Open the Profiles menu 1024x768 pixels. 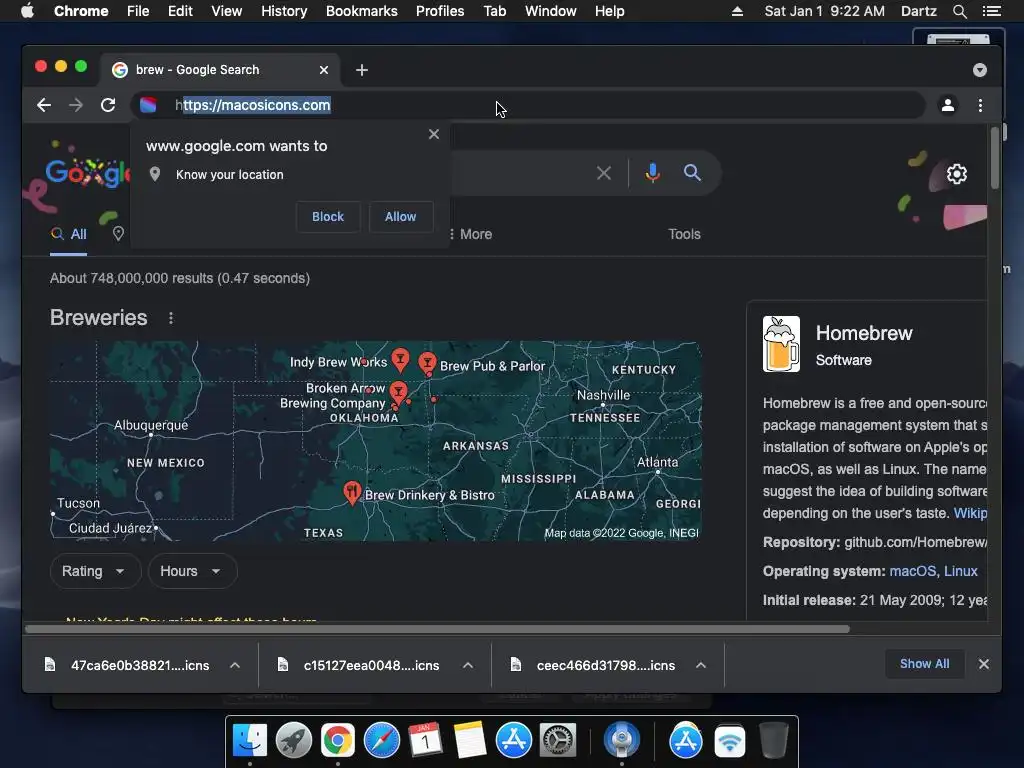(x=440, y=11)
